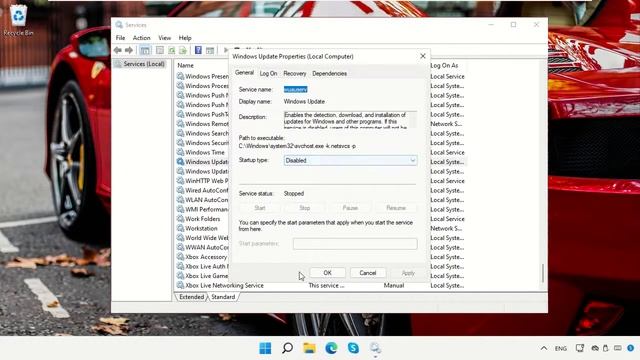Select the Xbox Live Networking Service row
640x360 pixels.
[x=320, y=285]
